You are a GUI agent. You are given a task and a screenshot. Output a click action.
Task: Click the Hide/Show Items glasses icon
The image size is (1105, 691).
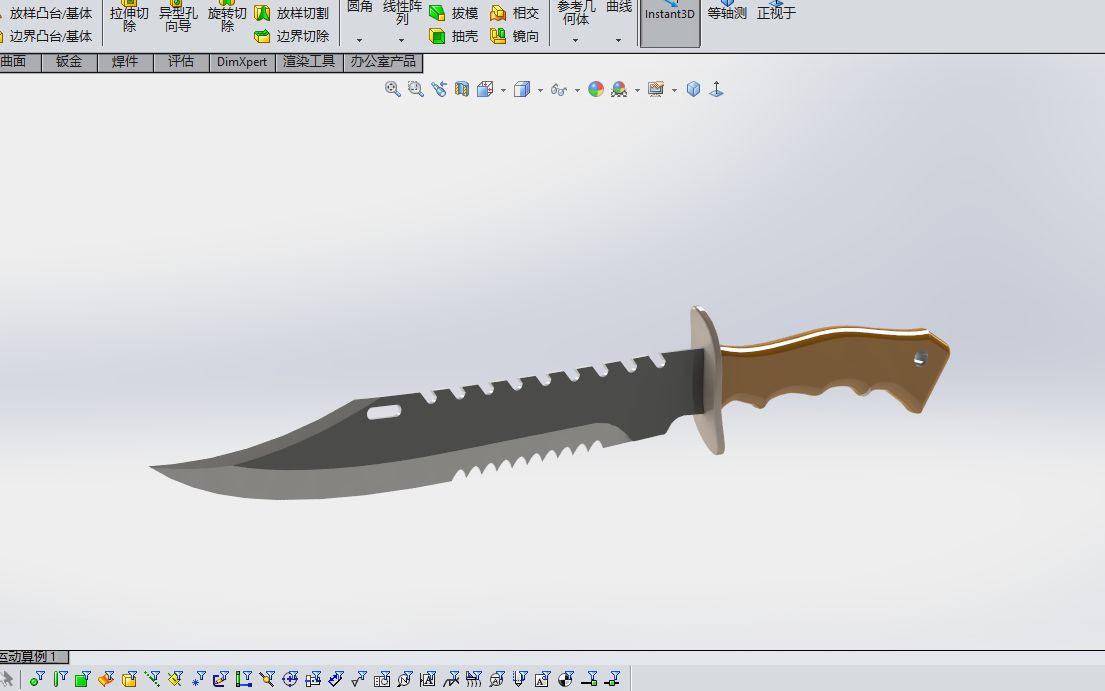[559, 89]
